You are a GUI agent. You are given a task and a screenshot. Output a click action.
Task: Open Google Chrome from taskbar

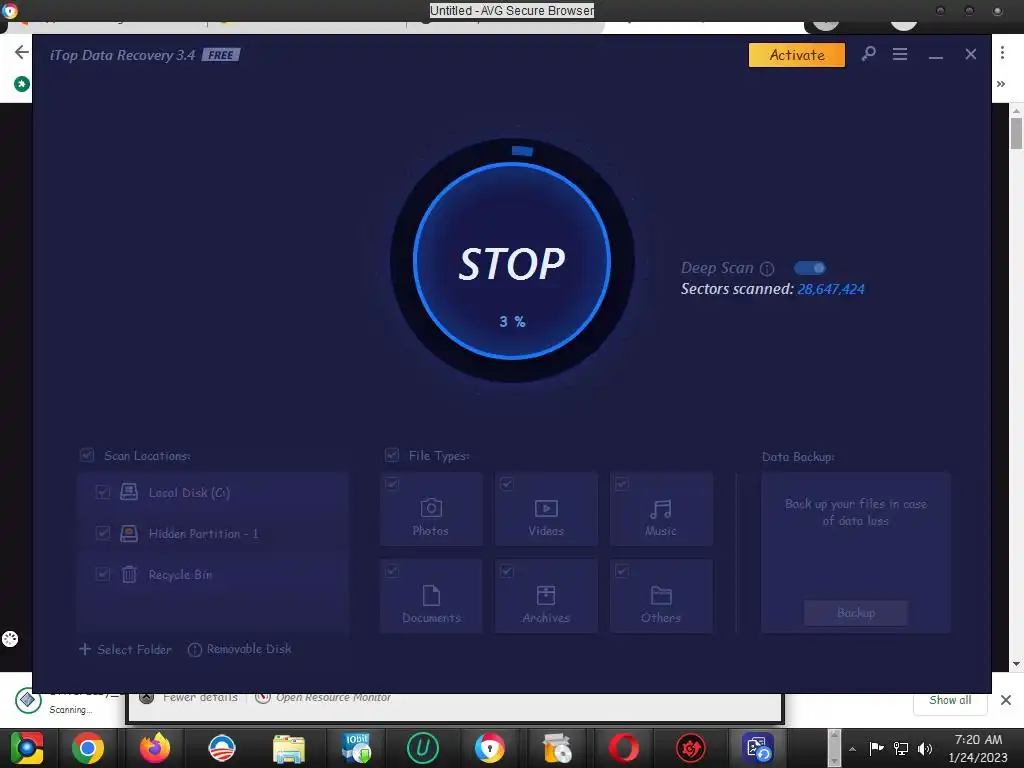88,748
